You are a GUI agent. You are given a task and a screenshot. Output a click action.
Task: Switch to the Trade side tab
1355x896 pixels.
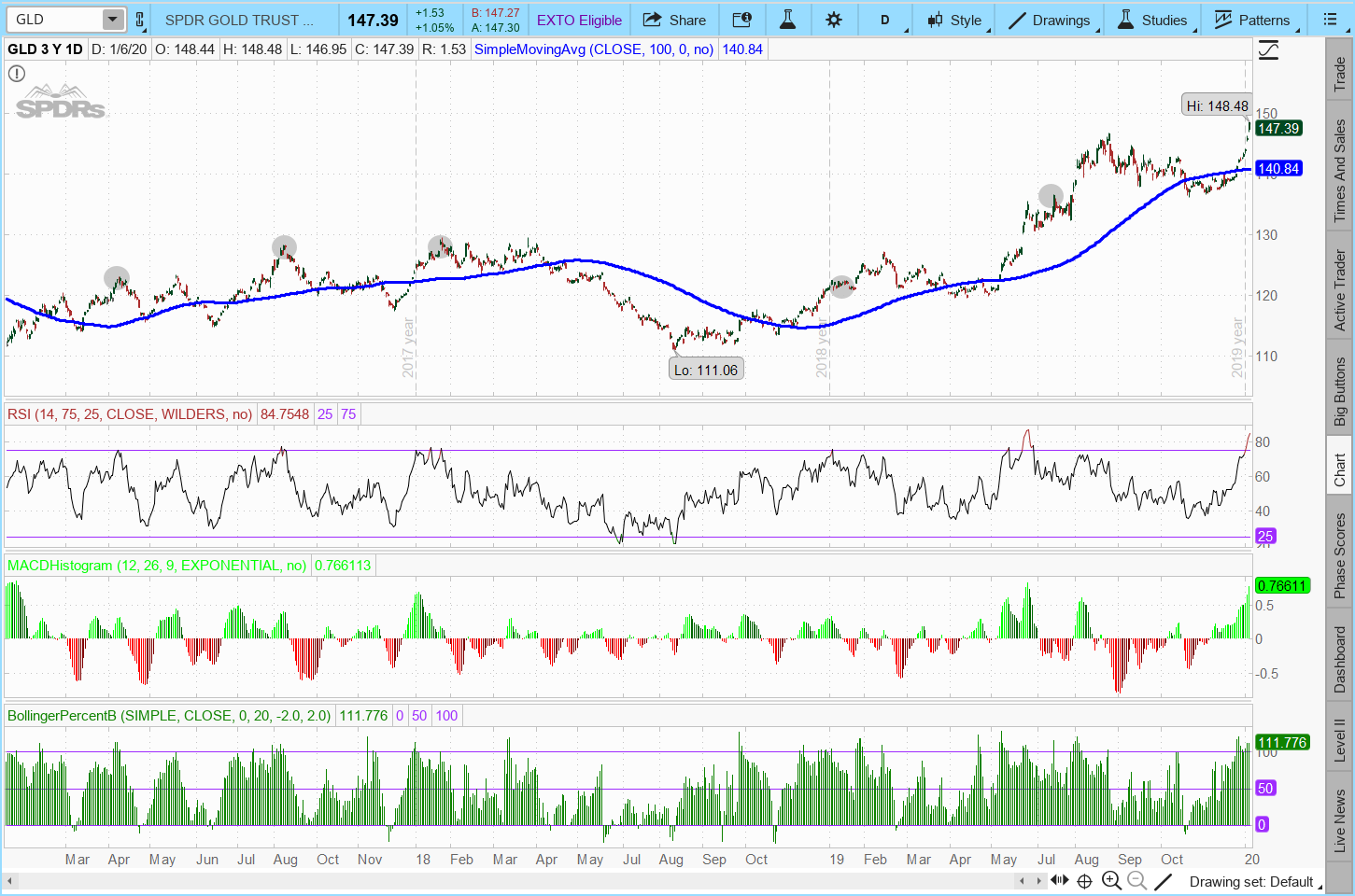click(x=1340, y=75)
